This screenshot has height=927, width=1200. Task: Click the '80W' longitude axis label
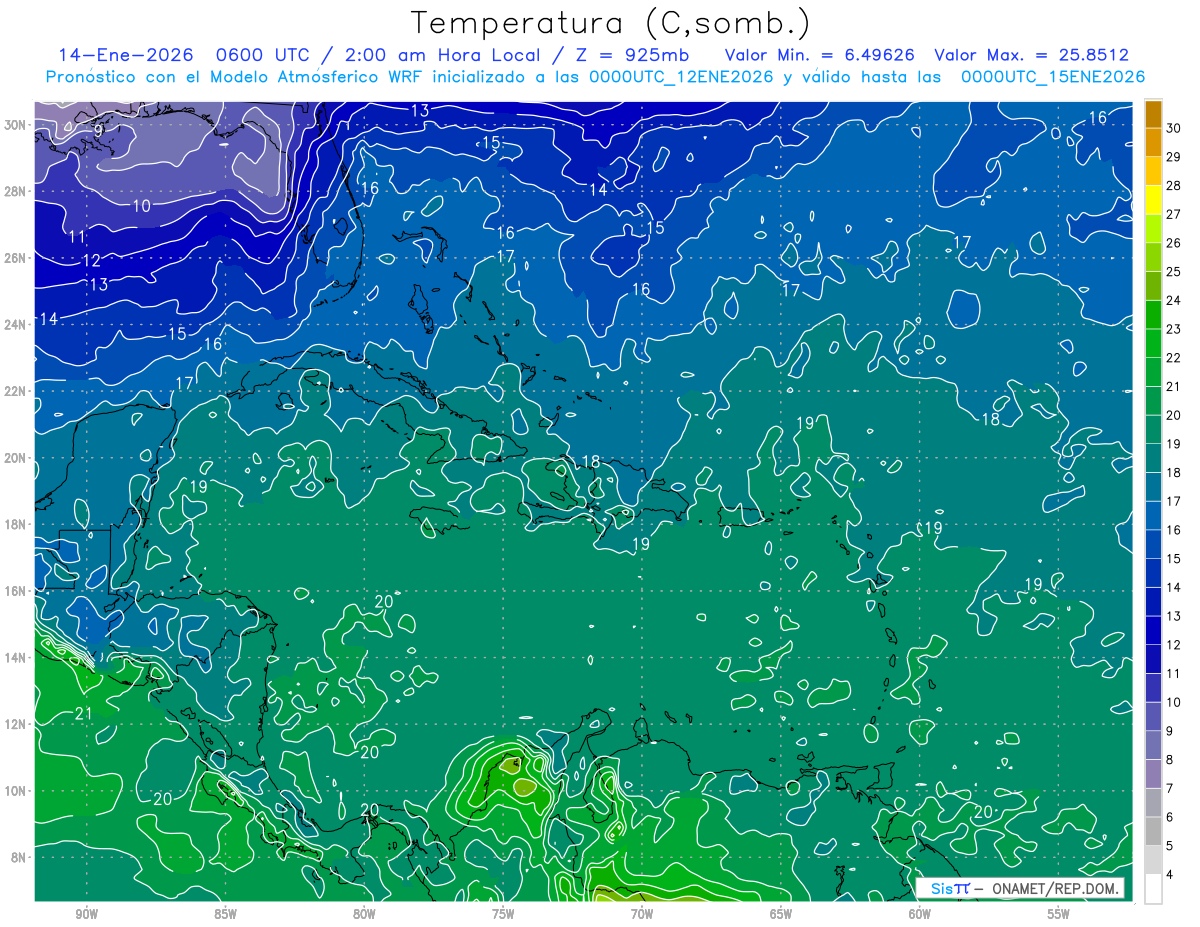(x=364, y=913)
